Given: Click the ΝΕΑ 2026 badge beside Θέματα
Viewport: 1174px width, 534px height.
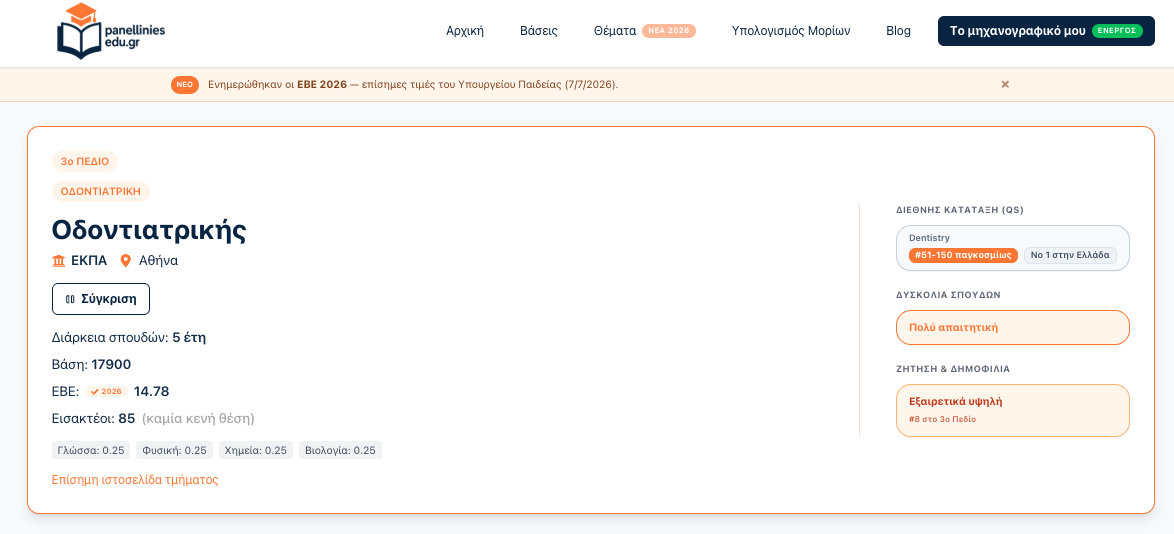Looking at the screenshot, I should (669, 31).
